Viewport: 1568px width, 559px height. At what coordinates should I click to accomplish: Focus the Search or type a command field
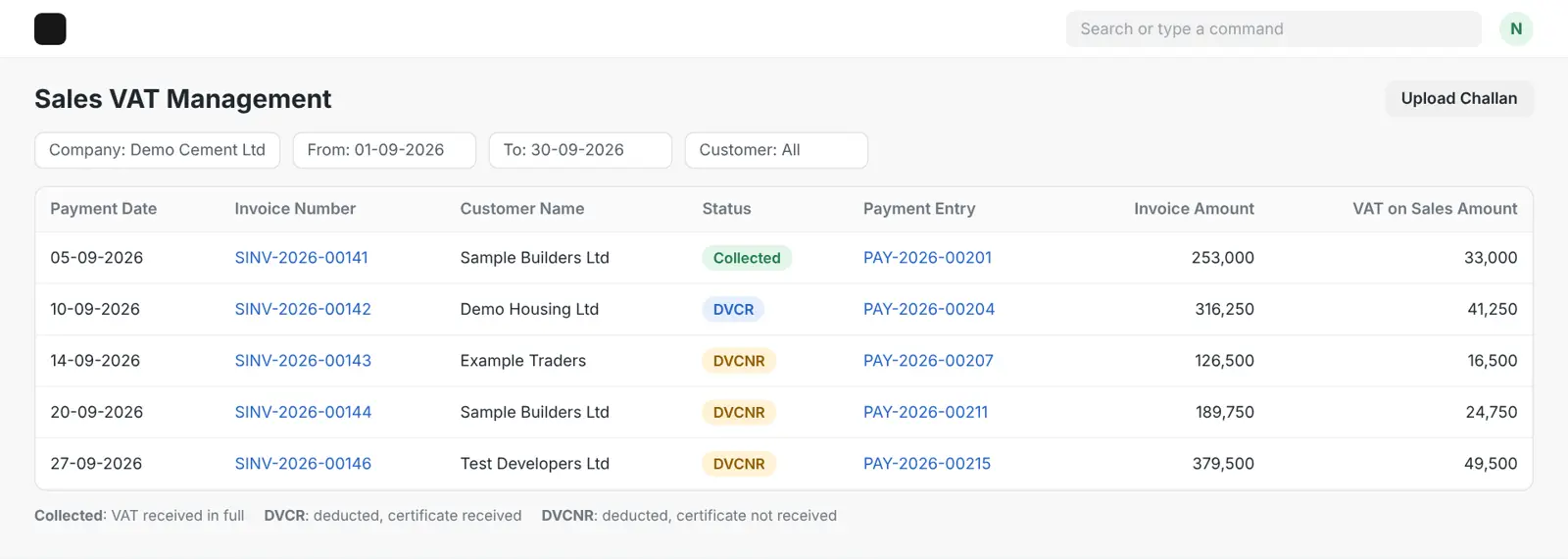tap(1273, 29)
